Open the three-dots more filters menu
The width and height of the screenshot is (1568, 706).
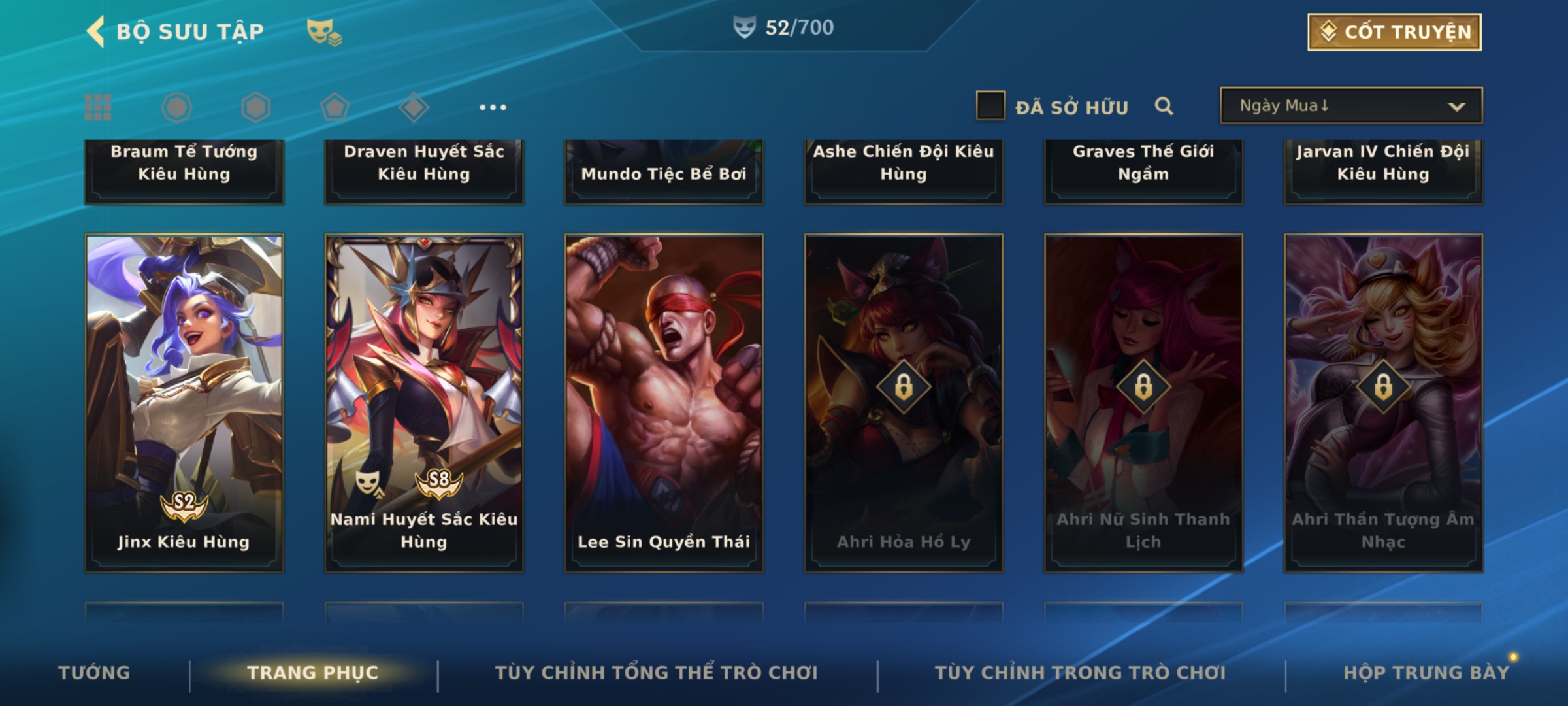pyautogui.click(x=493, y=107)
